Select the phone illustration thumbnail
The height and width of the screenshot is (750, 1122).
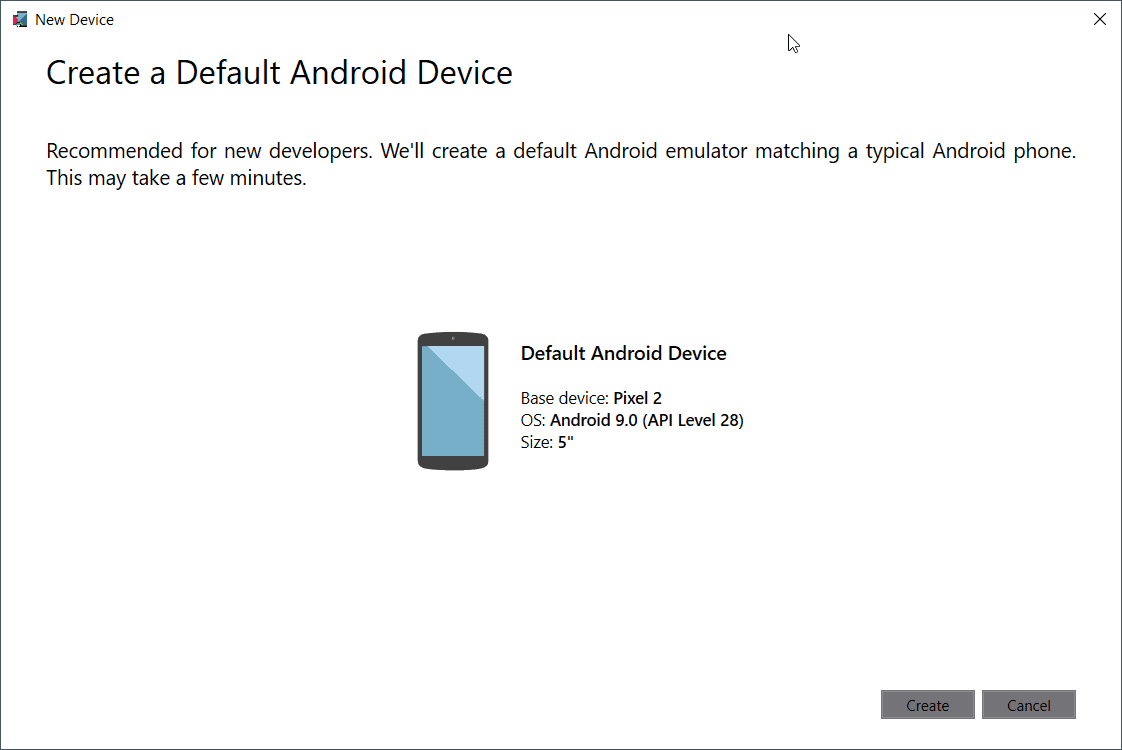tap(453, 401)
